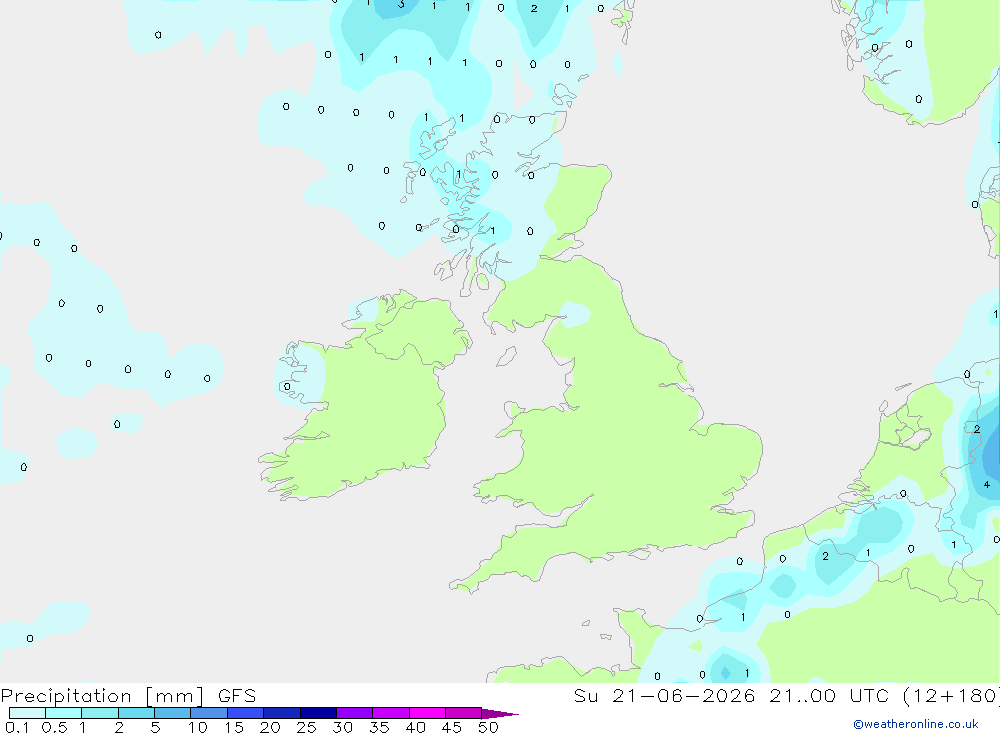1000x733 pixels.
Task: Click the legend swatch between 2 and 5
Action: (x=136, y=713)
